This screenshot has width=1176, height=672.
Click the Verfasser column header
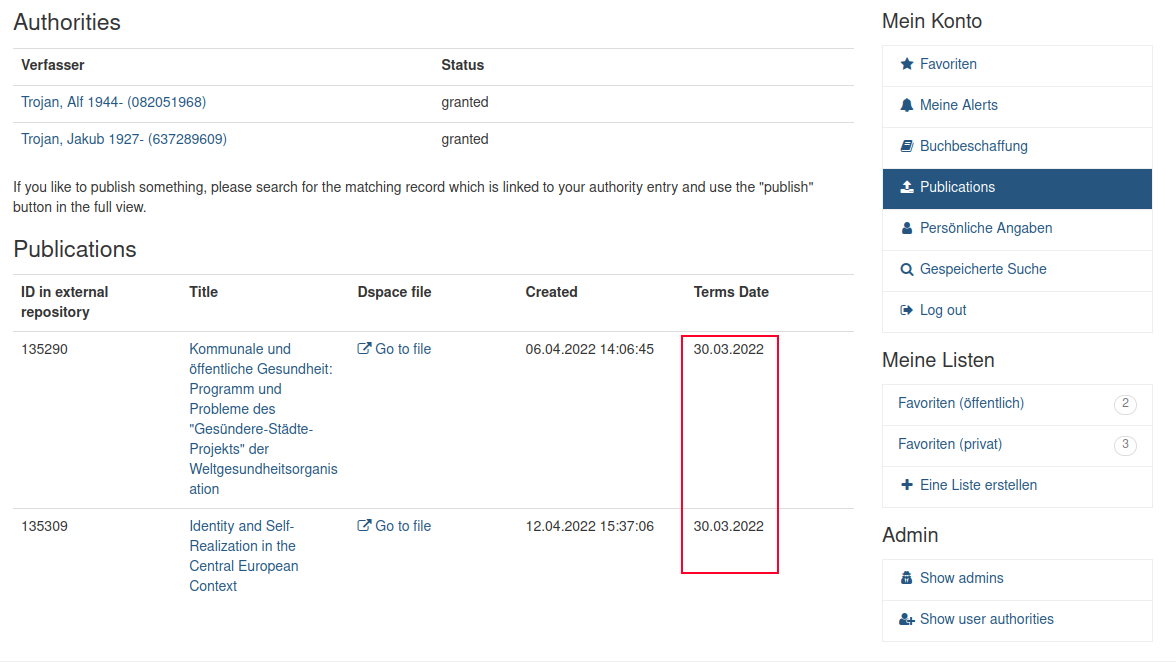coord(52,65)
